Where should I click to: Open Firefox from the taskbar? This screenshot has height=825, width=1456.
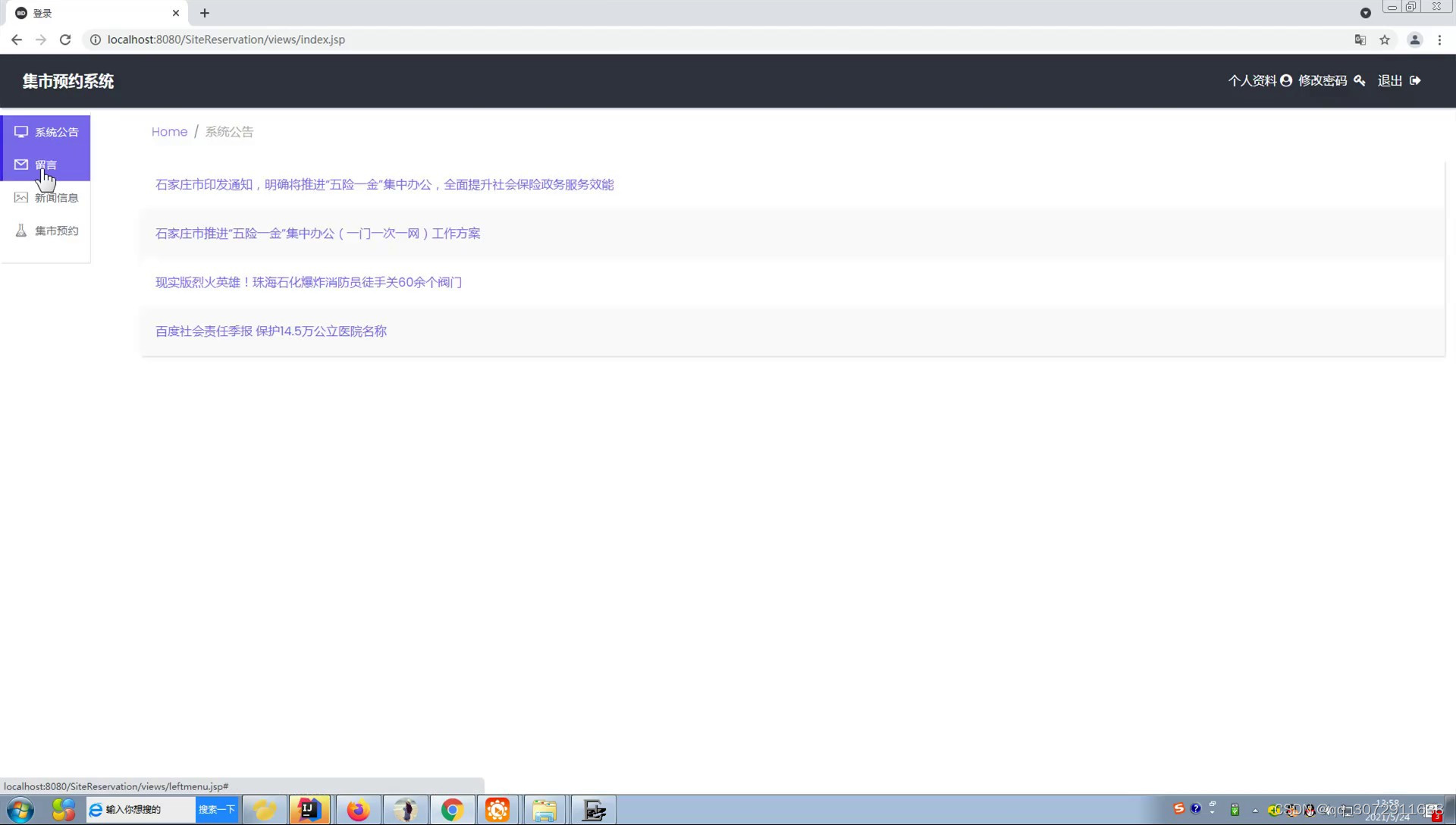[x=358, y=810]
